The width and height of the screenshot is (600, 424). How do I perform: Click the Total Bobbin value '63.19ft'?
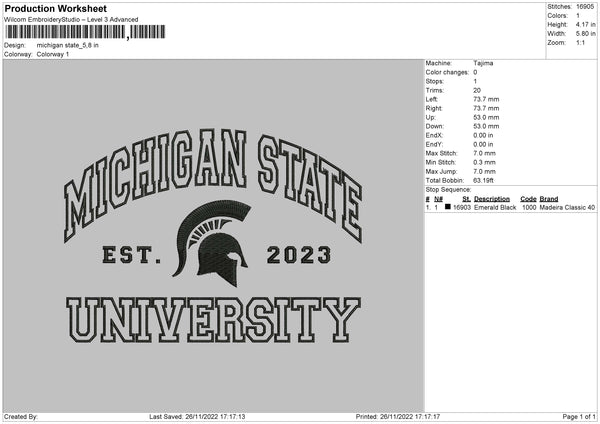[483, 181]
